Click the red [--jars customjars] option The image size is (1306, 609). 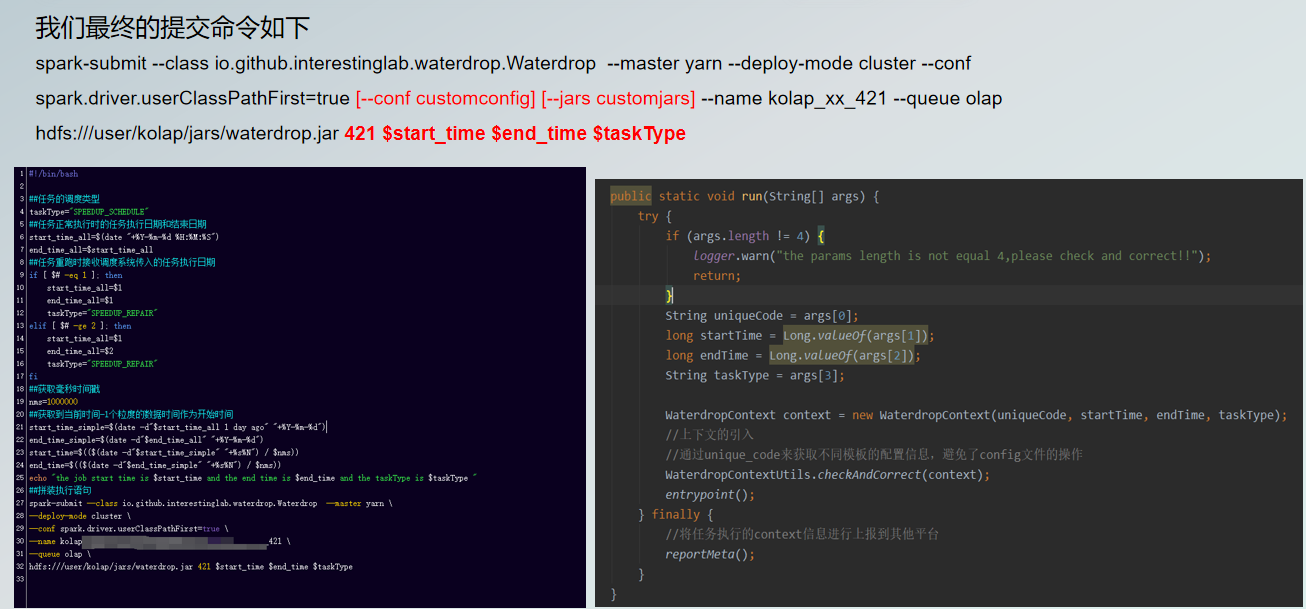[x=618, y=98]
